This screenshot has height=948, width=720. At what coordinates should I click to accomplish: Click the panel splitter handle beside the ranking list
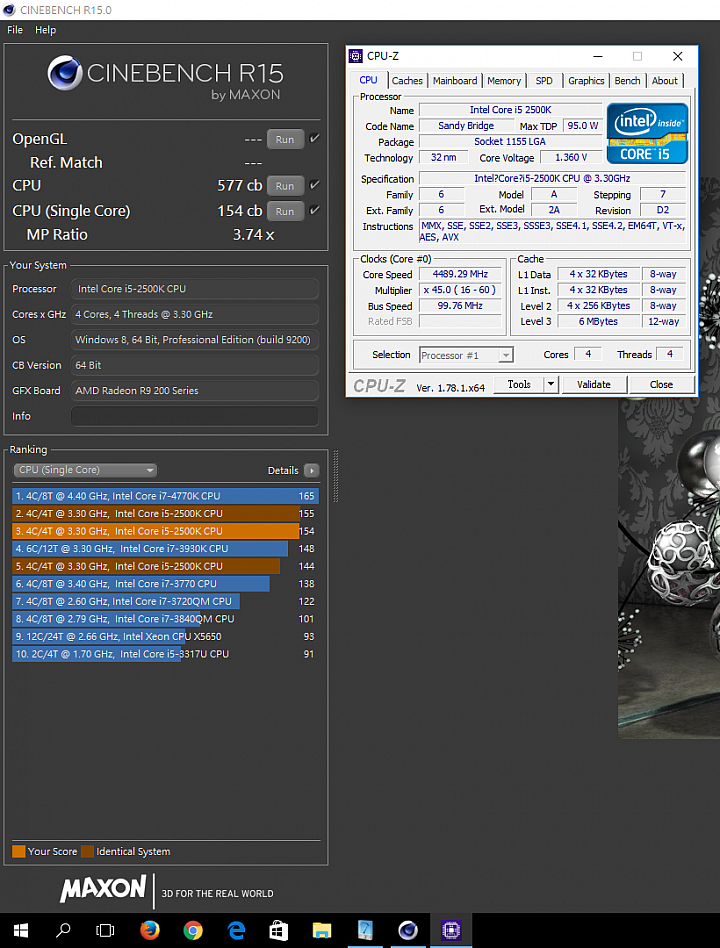pos(336,476)
